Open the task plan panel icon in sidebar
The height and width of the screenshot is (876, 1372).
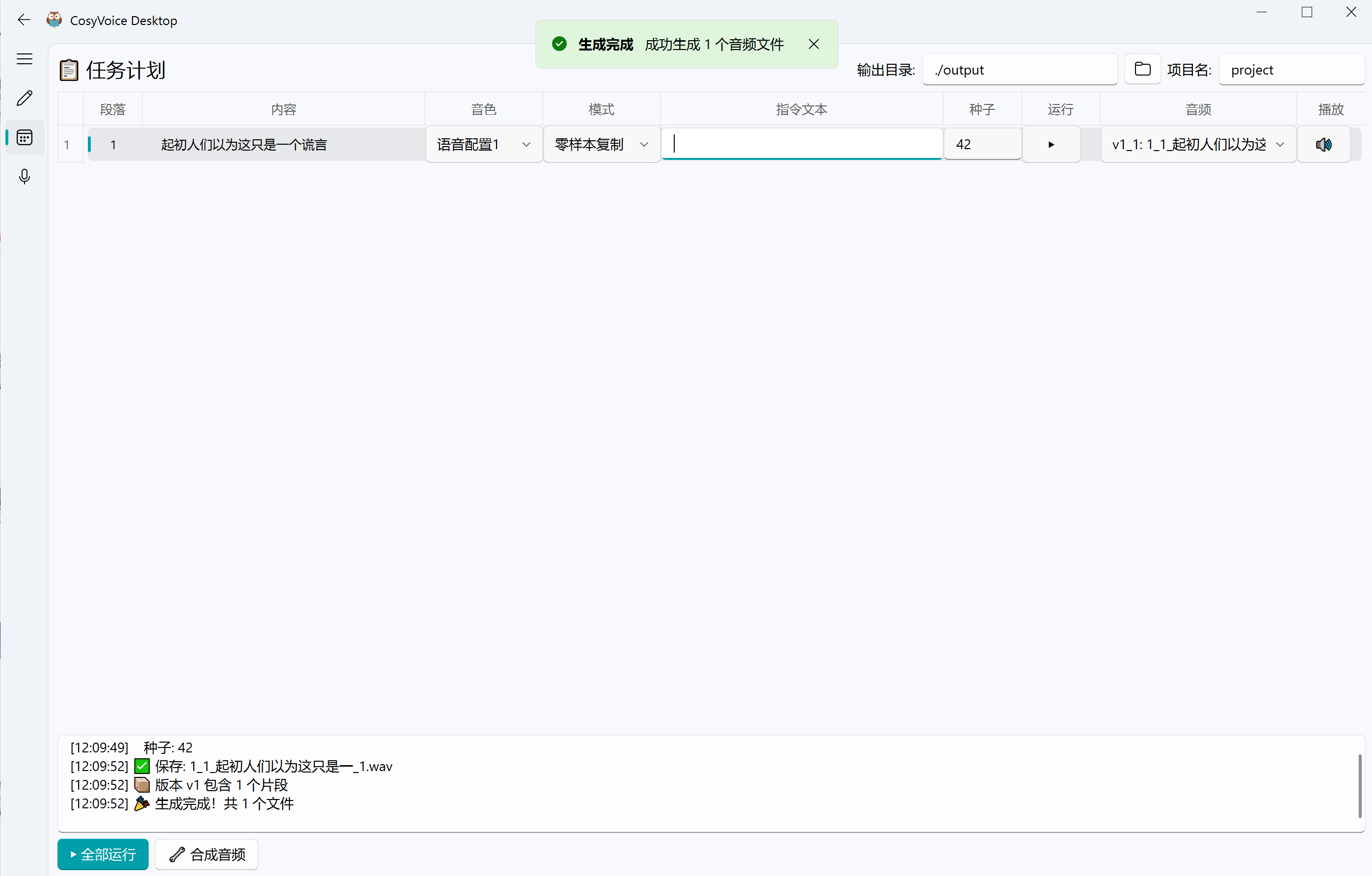pos(24,137)
